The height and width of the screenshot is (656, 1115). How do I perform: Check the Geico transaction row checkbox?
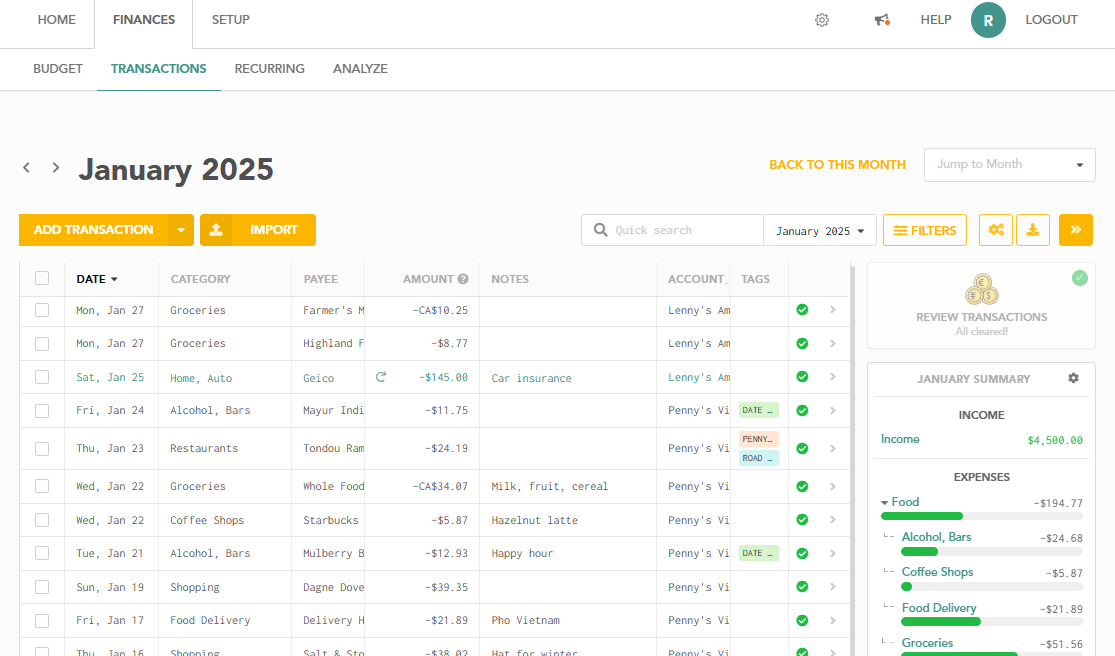pyautogui.click(x=42, y=377)
